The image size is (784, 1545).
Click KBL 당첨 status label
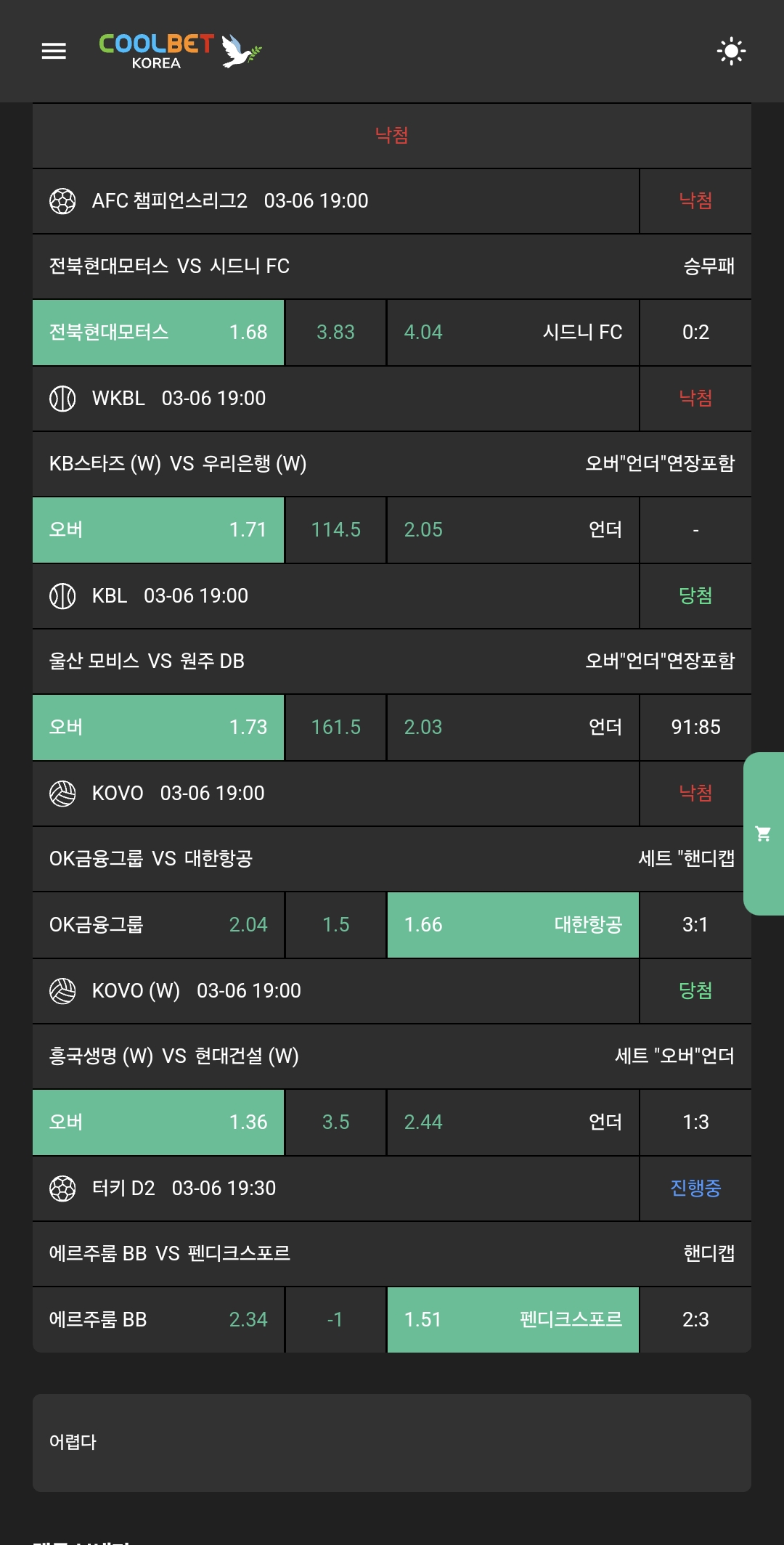pos(695,596)
